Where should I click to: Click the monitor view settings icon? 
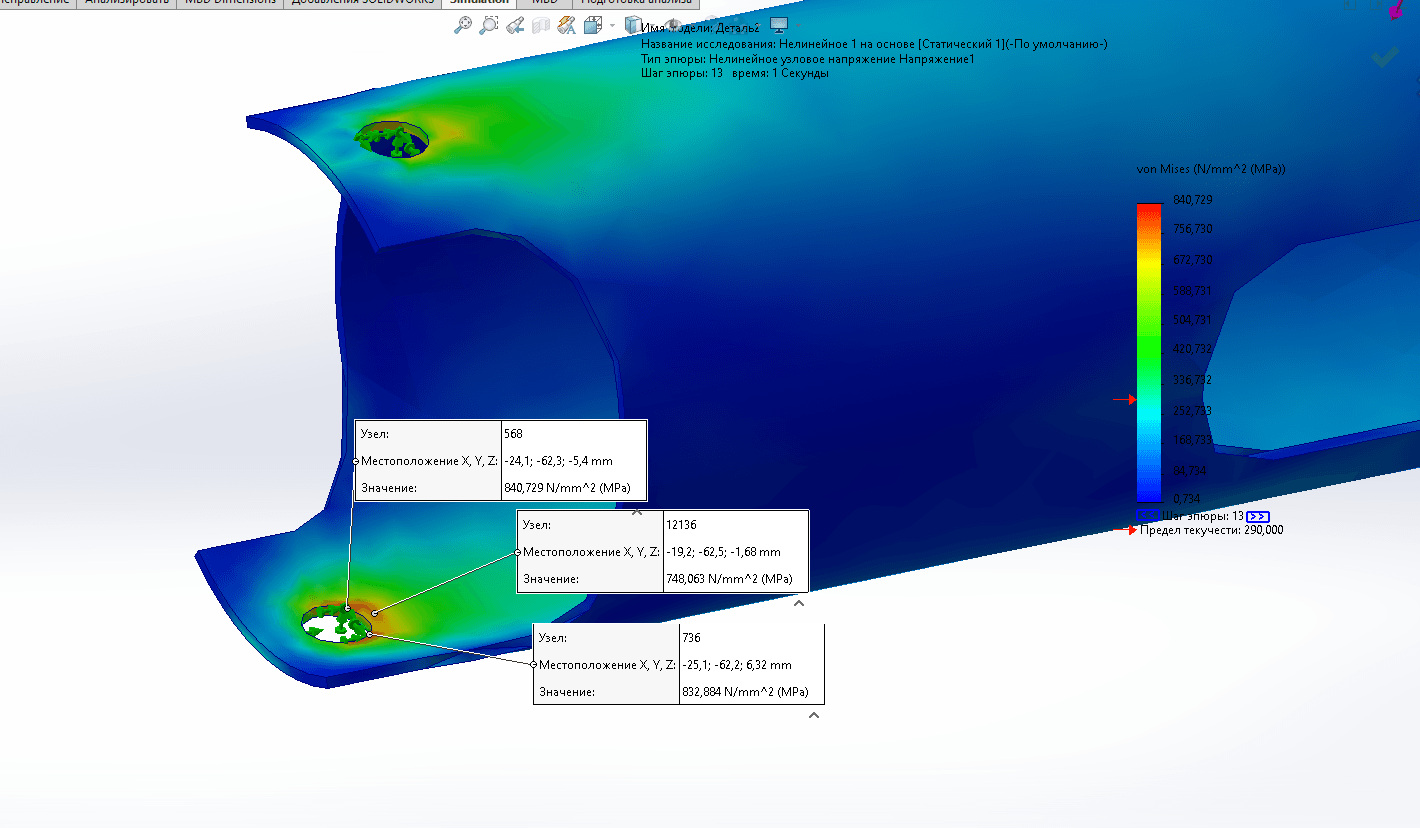pyautogui.click(x=779, y=25)
